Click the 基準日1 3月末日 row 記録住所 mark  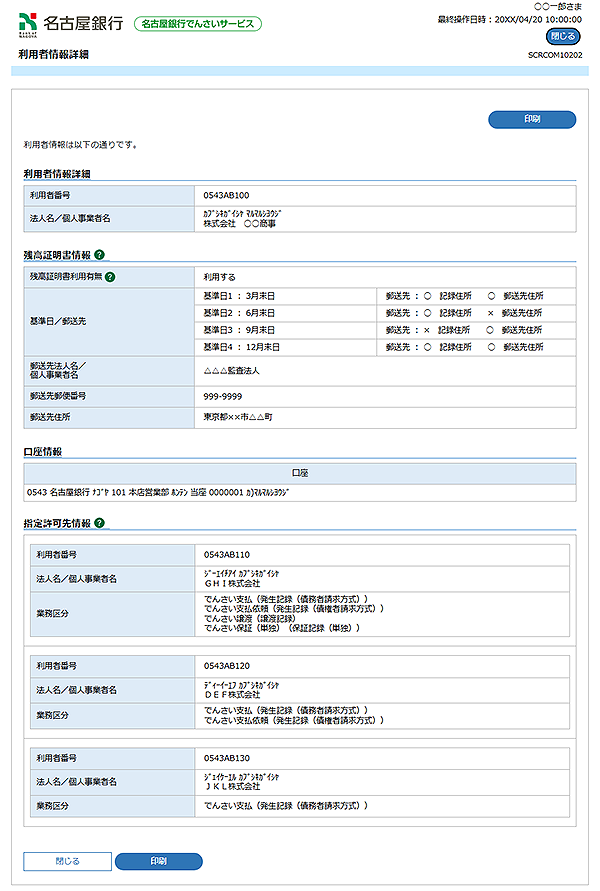pyautogui.click(x=426, y=297)
